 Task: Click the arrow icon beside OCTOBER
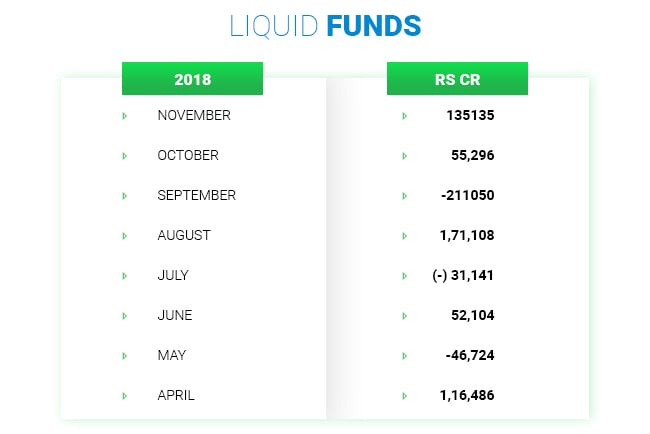(124, 156)
